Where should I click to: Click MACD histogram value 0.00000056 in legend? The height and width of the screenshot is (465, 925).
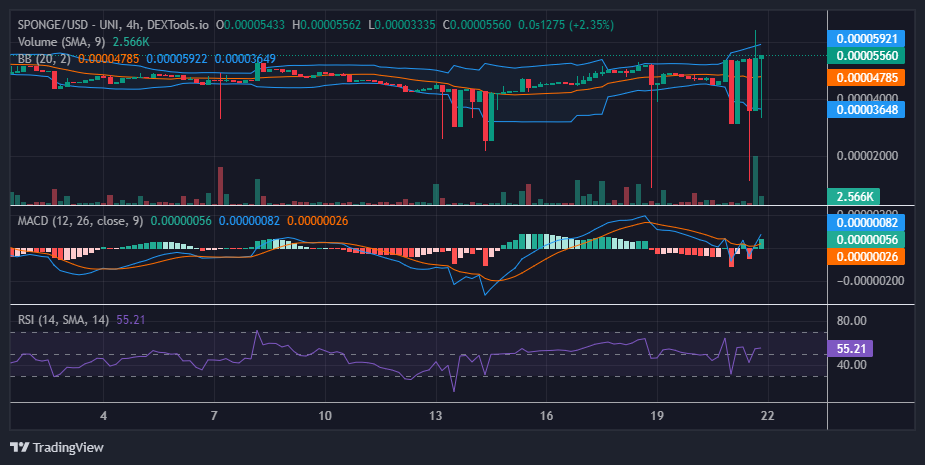[x=181, y=221]
